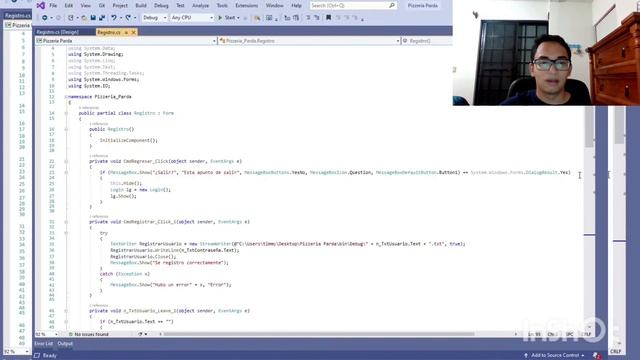
Task: Click the Save All icon
Action: click(x=102, y=18)
